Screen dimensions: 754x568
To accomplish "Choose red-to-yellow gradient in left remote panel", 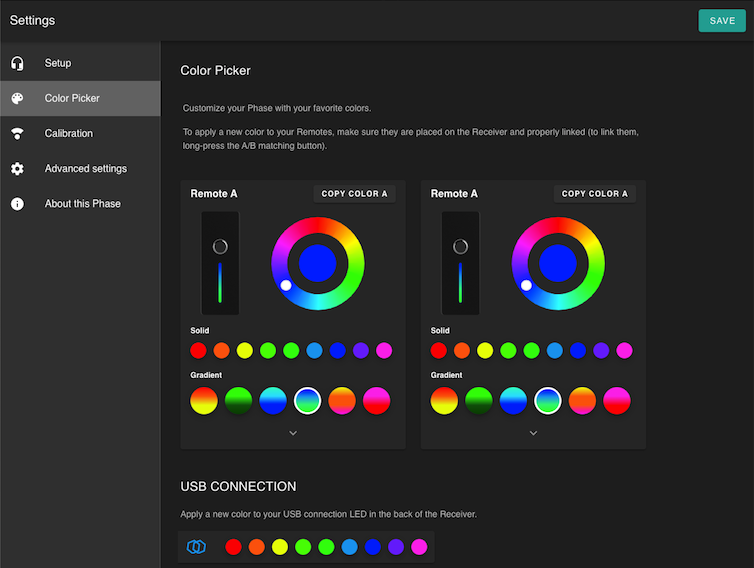I will (x=204, y=401).
